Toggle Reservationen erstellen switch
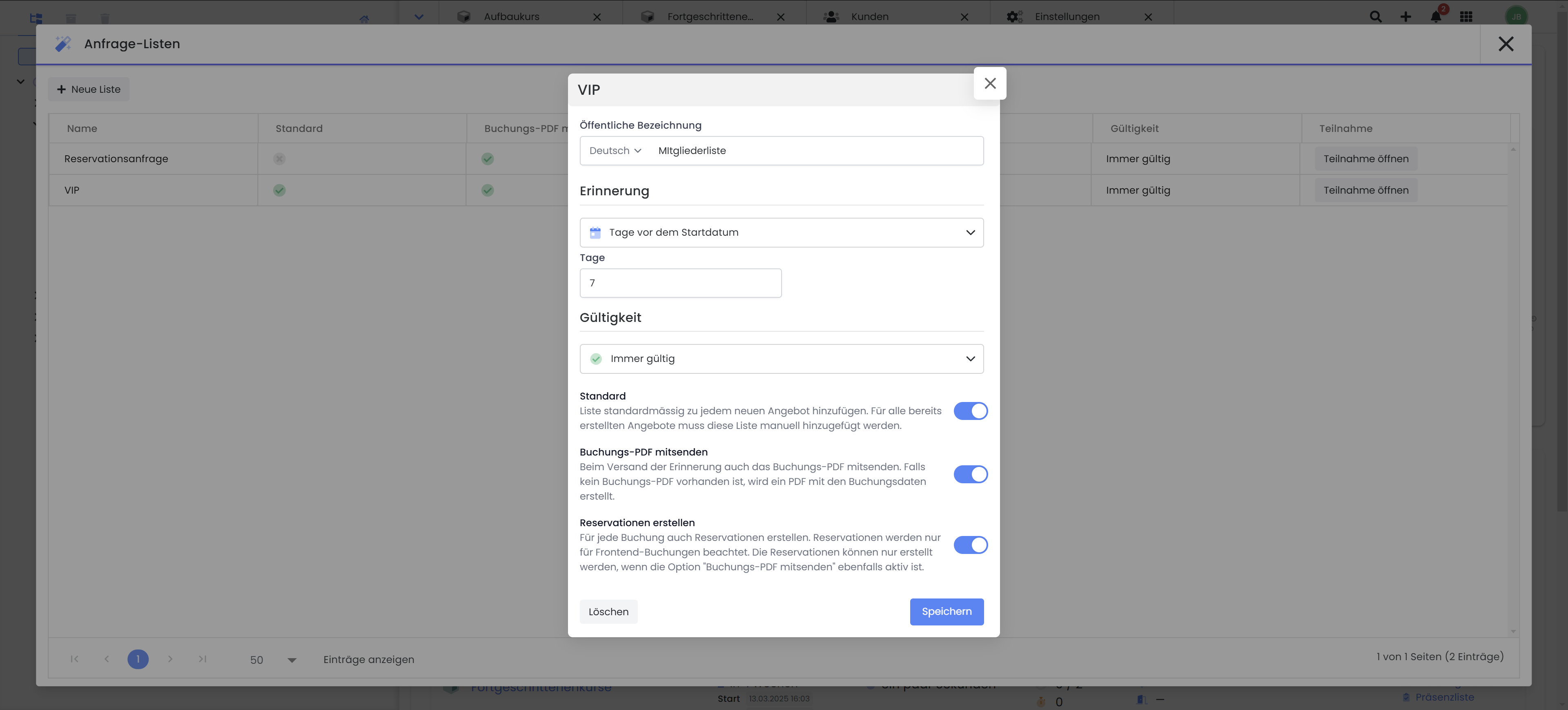1568x710 pixels. tap(970, 545)
